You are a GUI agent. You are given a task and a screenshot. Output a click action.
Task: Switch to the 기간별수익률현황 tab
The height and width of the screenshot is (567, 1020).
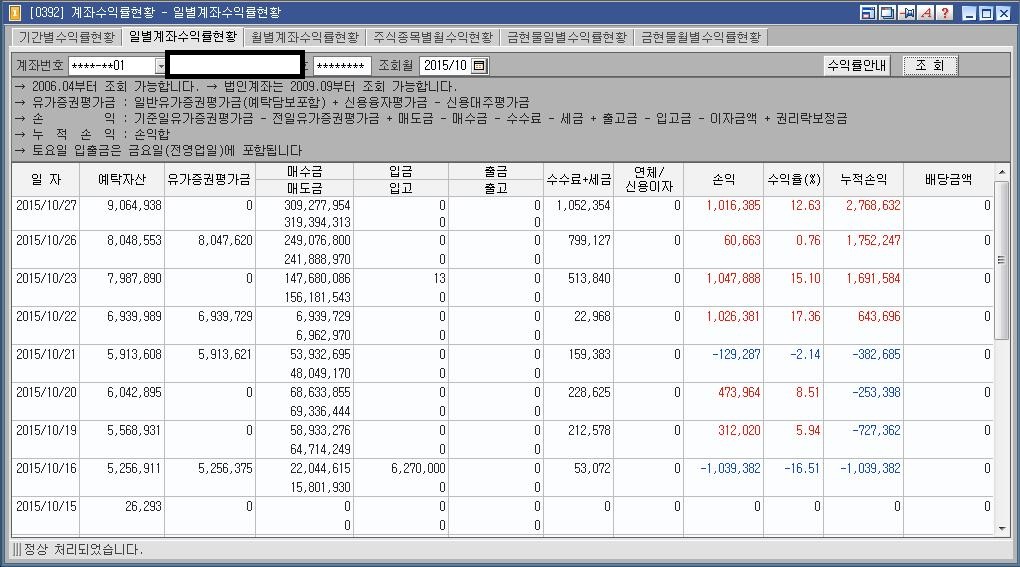[x=66, y=38]
